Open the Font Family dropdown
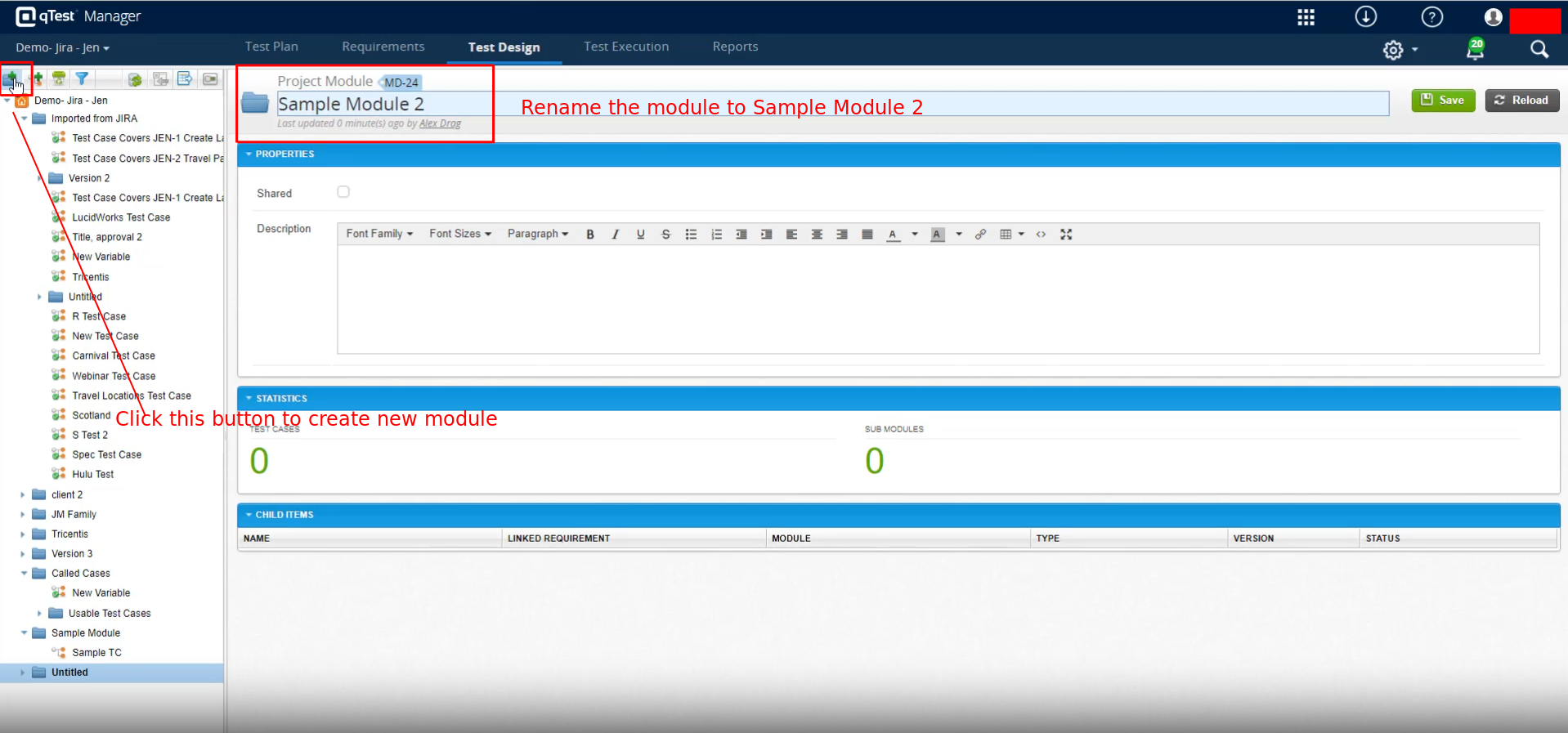 tap(379, 234)
